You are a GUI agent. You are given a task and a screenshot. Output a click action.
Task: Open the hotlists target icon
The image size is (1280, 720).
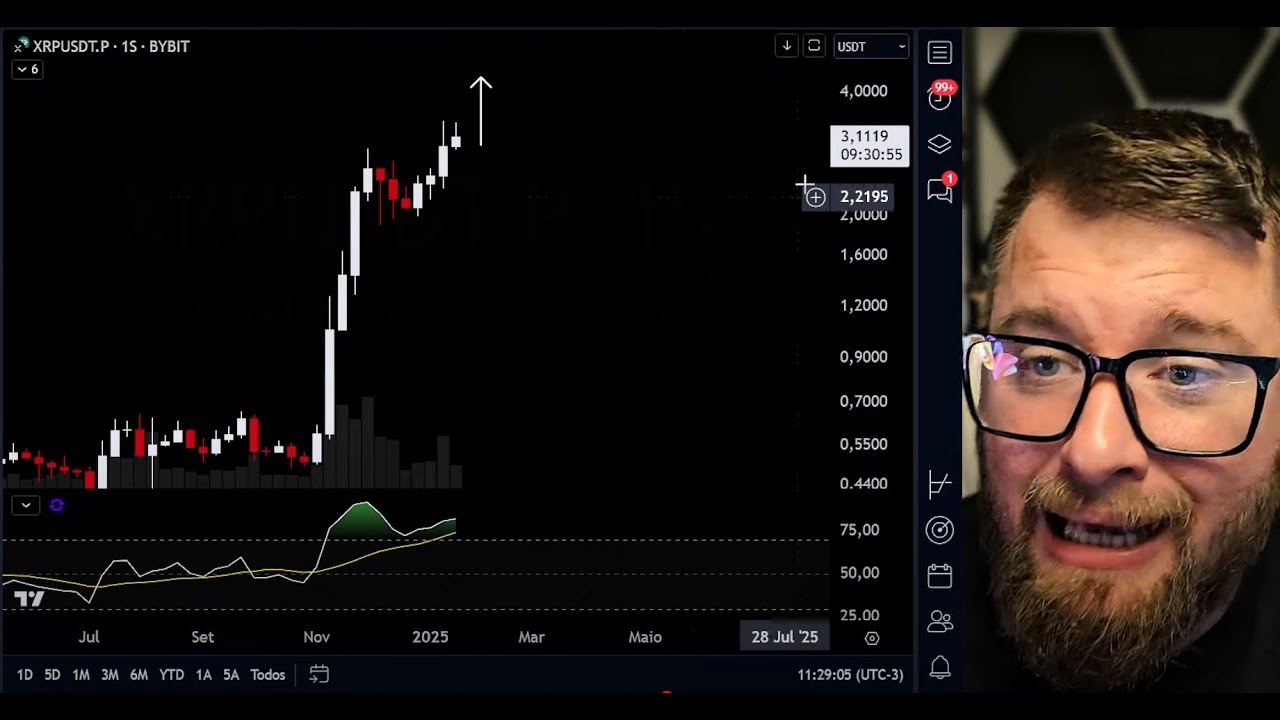coord(939,530)
